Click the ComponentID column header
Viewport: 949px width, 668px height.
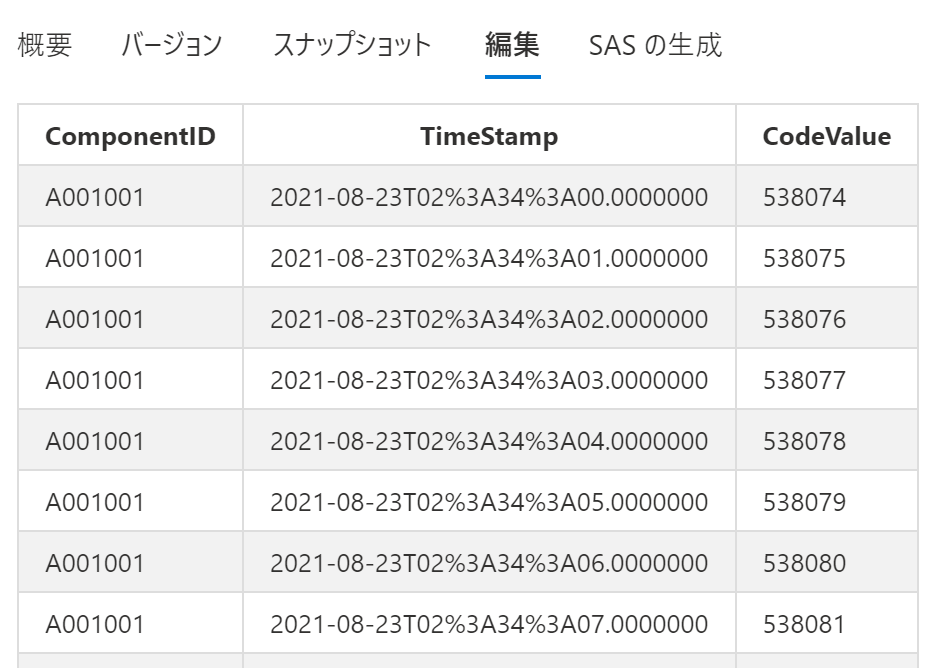coord(130,136)
